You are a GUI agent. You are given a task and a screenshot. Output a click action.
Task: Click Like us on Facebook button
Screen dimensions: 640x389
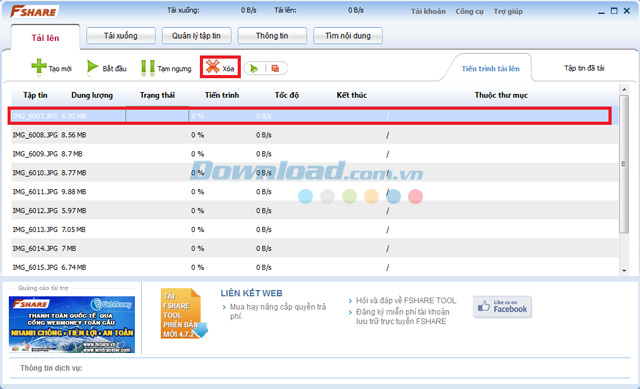pos(502,307)
